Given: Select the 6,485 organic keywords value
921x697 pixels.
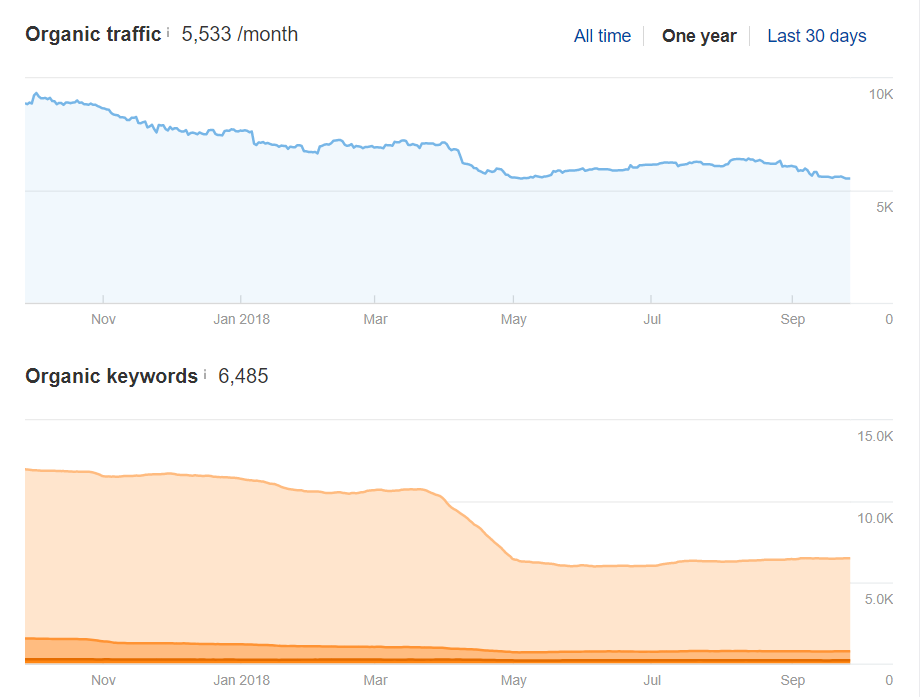Looking at the screenshot, I should (x=243, y=376).
